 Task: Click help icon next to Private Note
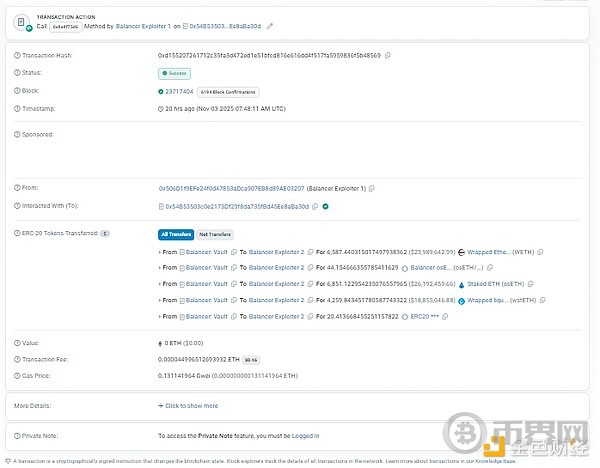coord(17,436)
